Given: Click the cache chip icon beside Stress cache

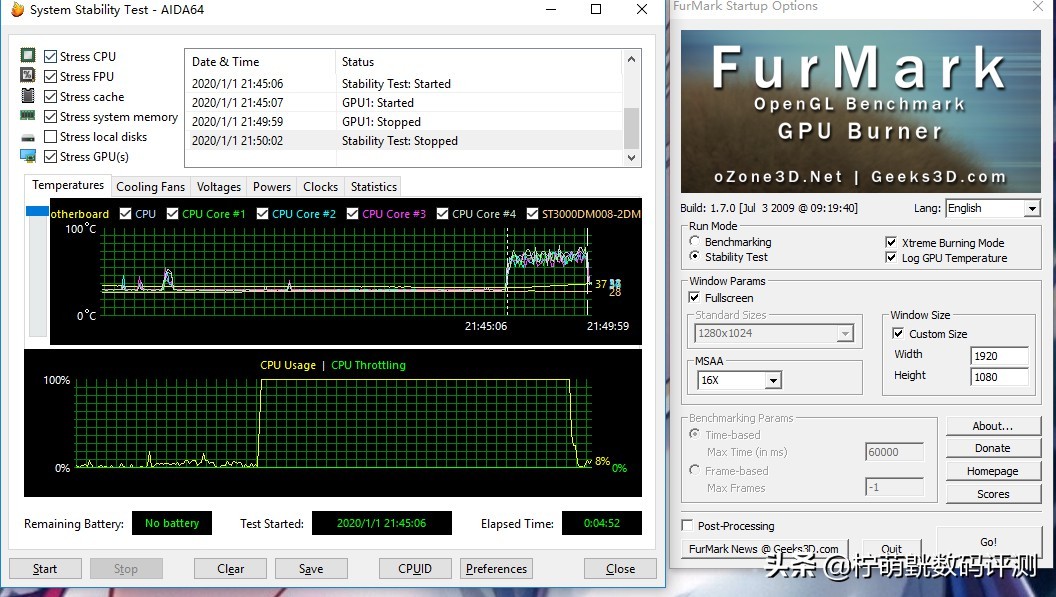Looking at the screenshot, I should click(28, 96).
